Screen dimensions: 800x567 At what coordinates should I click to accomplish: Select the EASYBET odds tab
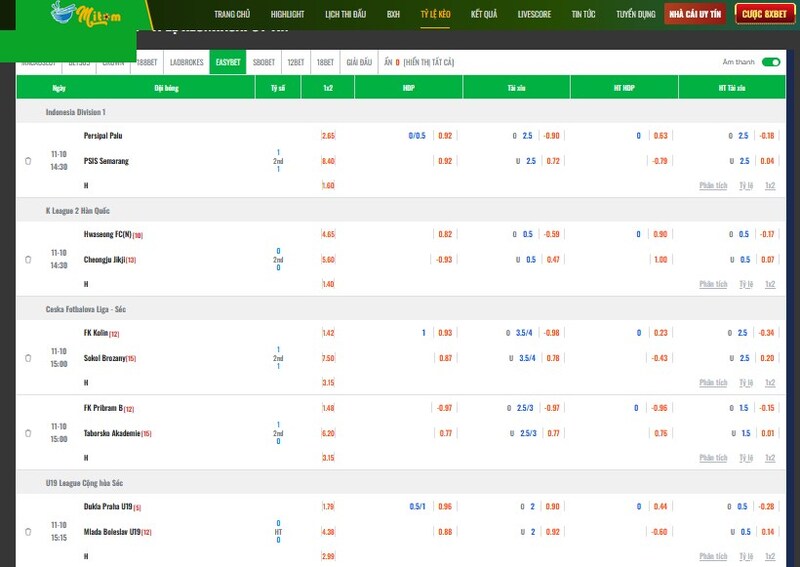coord(228,62)
